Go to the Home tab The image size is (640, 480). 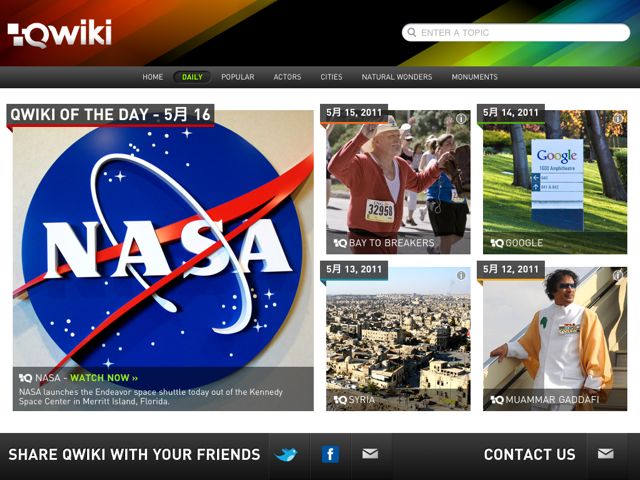153,77
